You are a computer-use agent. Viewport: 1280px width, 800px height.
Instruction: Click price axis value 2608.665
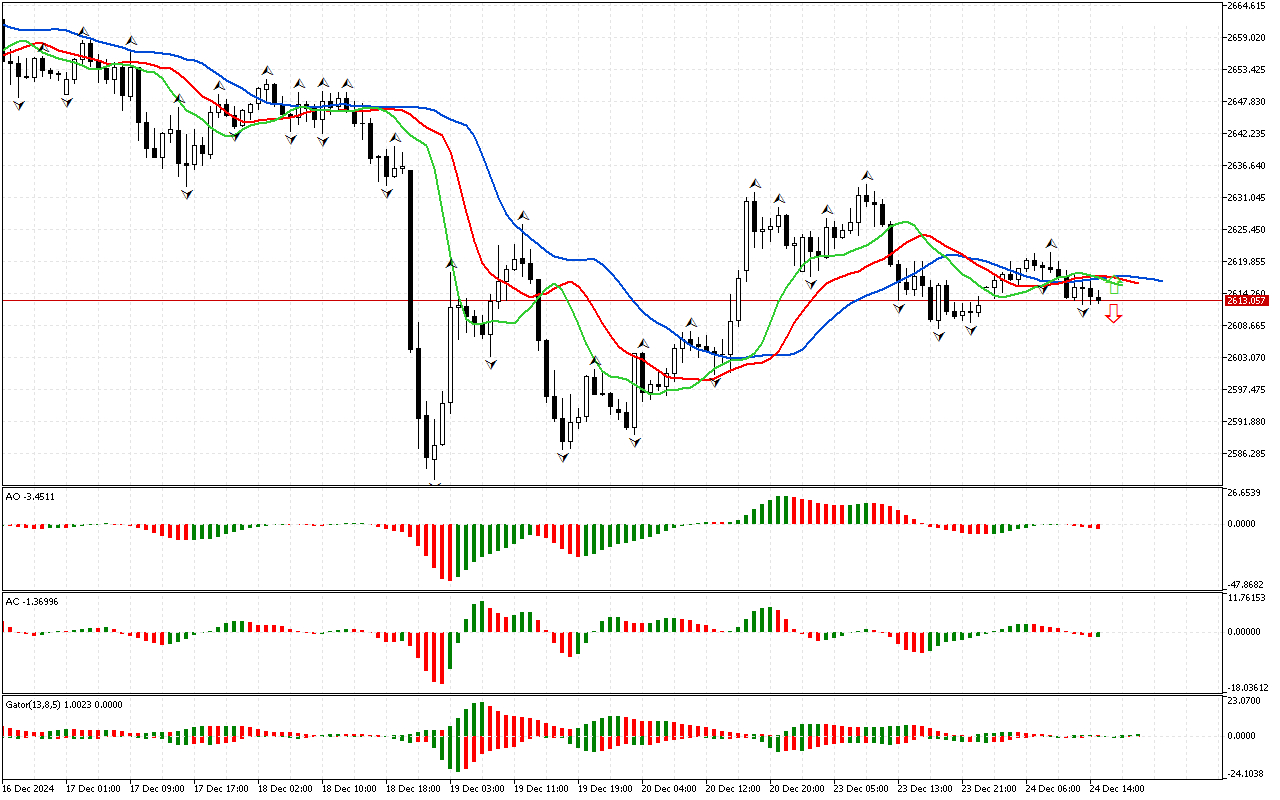pyautogui.click(x=1247, y=326)
